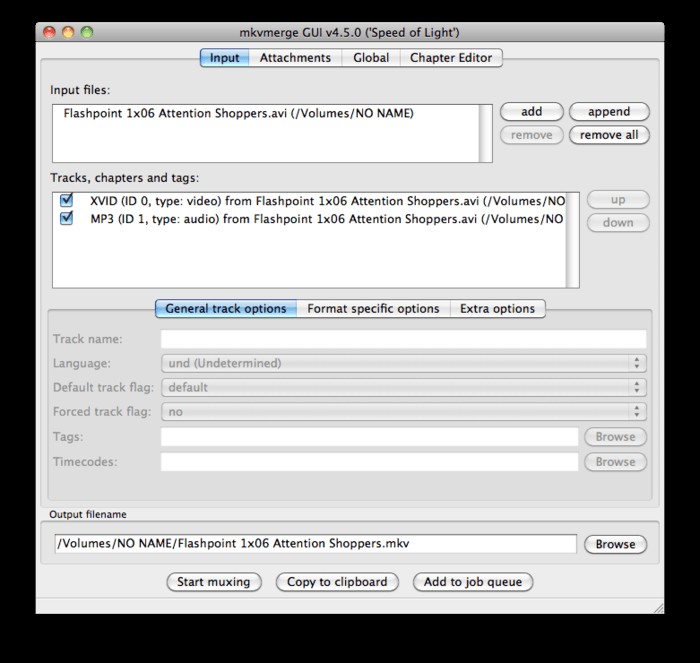Click the down track button
This screenshot has height=663, width=700.
618,222
